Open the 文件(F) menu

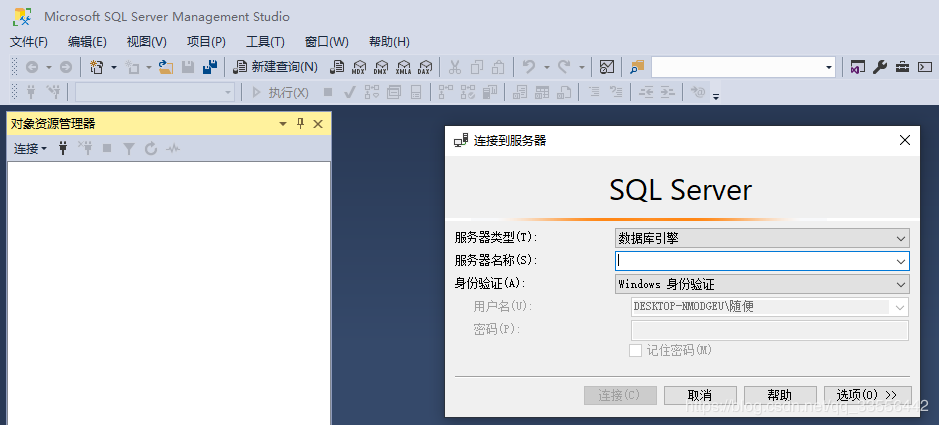tap(29, 42)
